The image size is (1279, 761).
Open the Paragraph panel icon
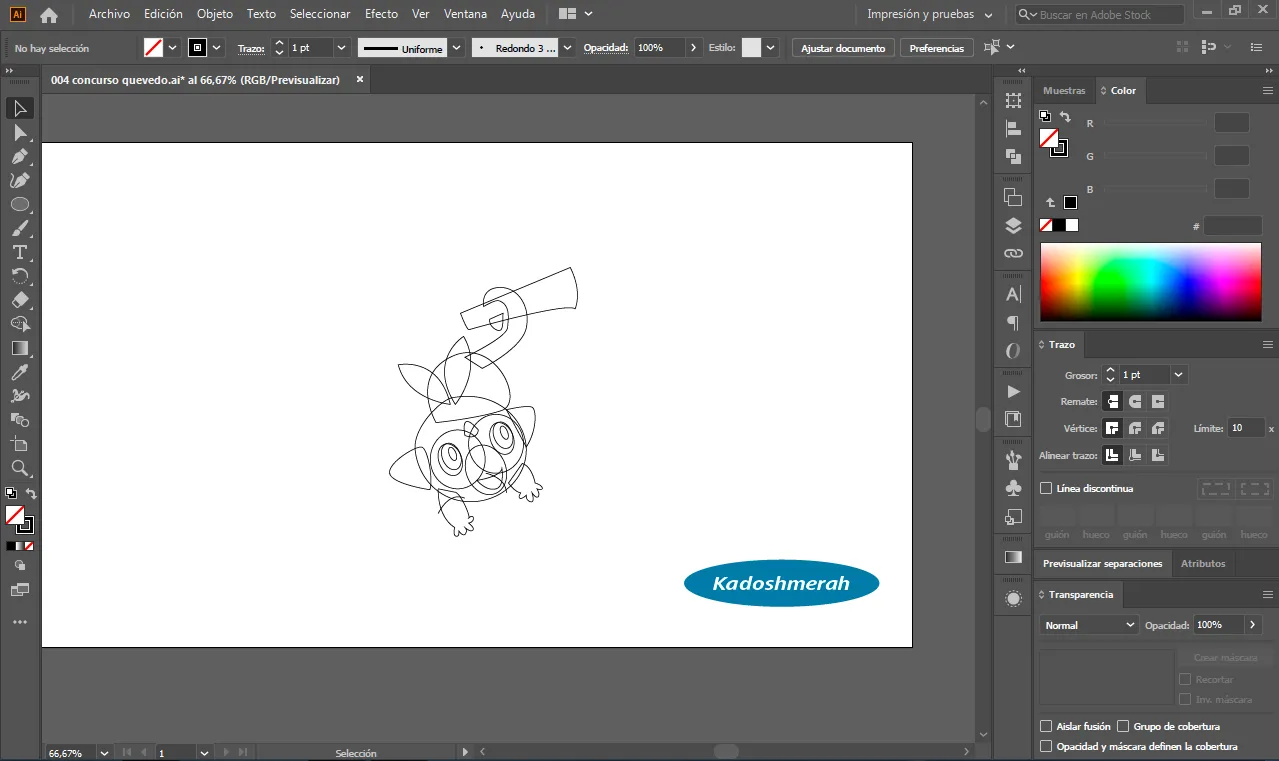1013,323
